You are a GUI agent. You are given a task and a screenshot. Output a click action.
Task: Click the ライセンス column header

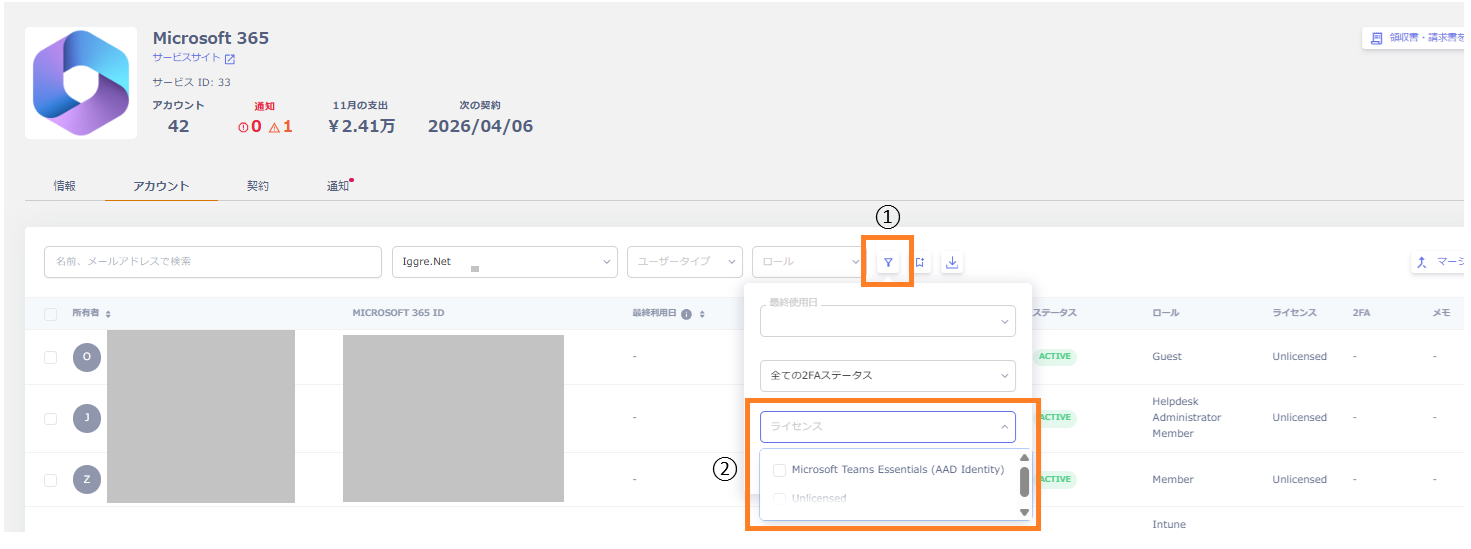pyautogui.click(x=1296, y=313)
